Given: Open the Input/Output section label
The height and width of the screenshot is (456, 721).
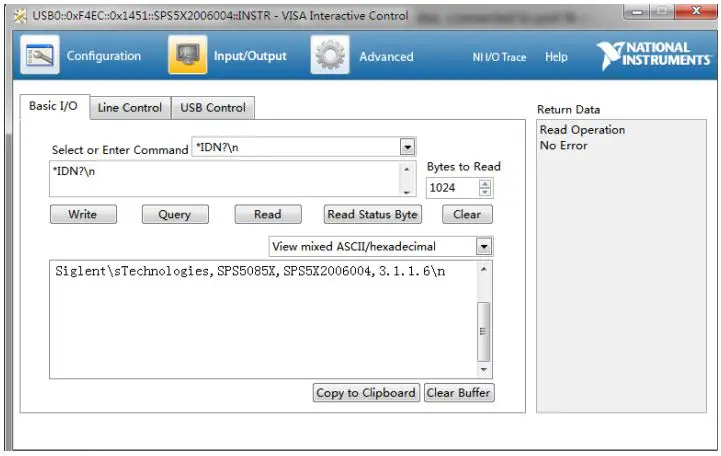Looking at the screenshot, I should click(x=250, y=56).
